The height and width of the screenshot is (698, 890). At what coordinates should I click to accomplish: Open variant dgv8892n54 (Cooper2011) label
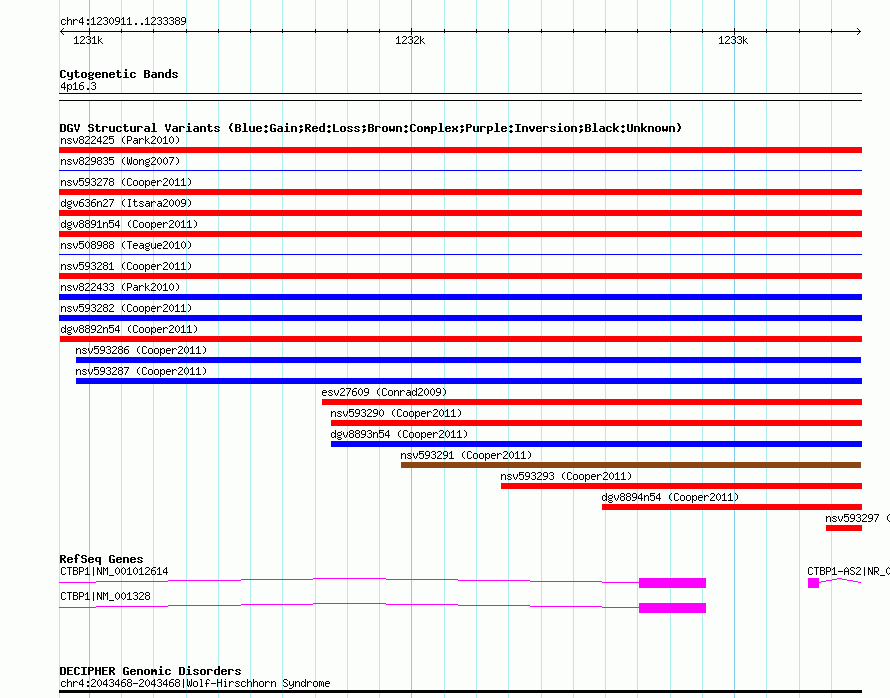click(x=129, y=329)
